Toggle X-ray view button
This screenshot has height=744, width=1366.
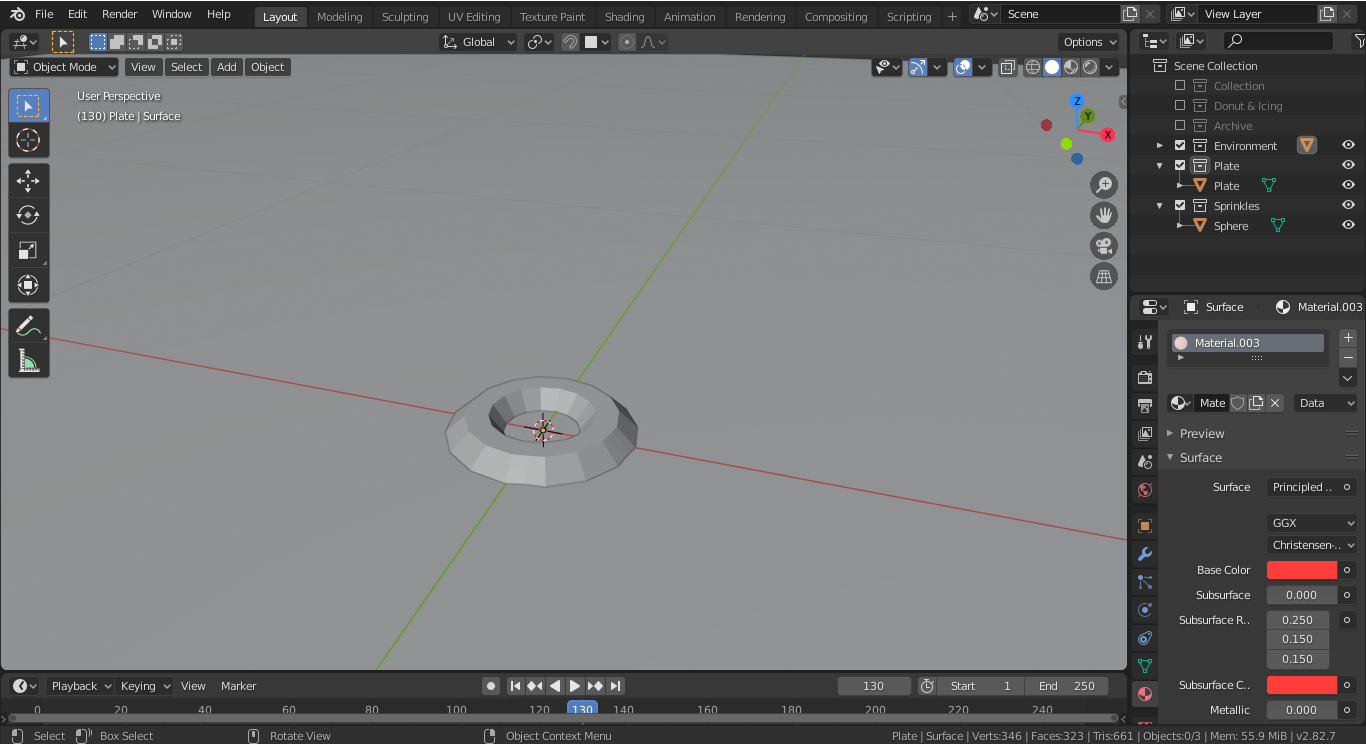point(1007,67)
